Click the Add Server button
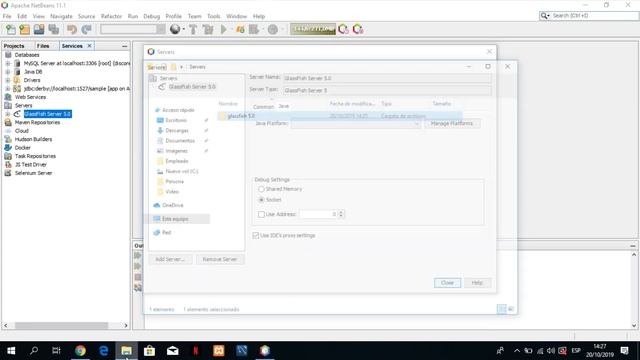 pyautogui.click(x=170, y=259)
